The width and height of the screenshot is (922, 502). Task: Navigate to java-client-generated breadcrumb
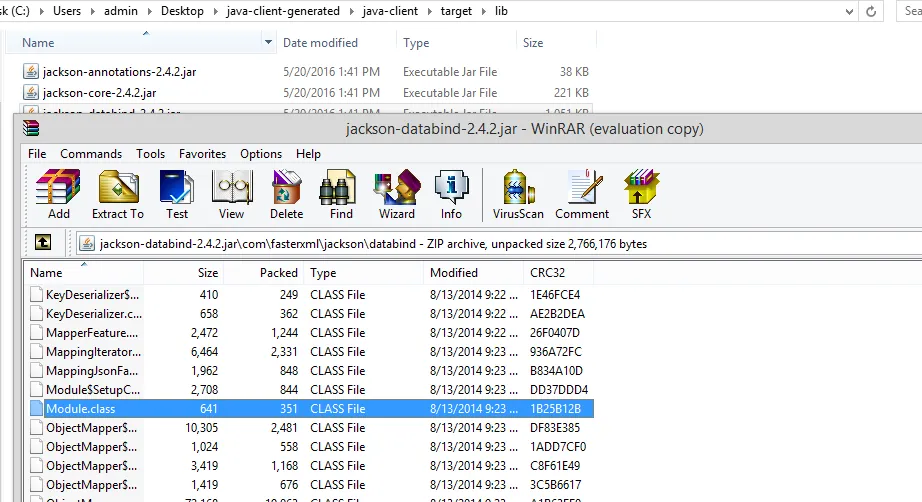point(283,11)
